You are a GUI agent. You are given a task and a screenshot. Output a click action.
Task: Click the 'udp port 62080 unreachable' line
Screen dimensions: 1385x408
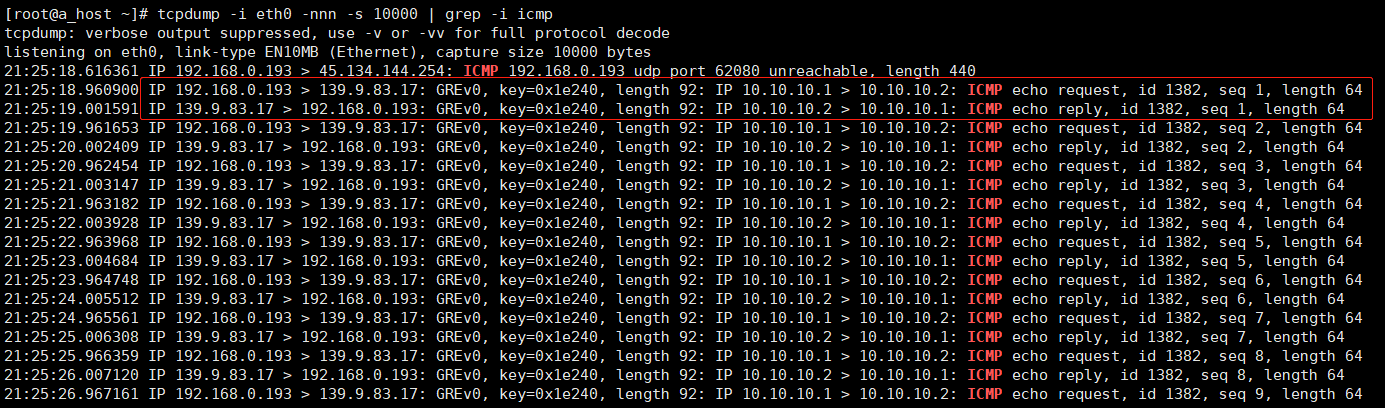point(490,71)
